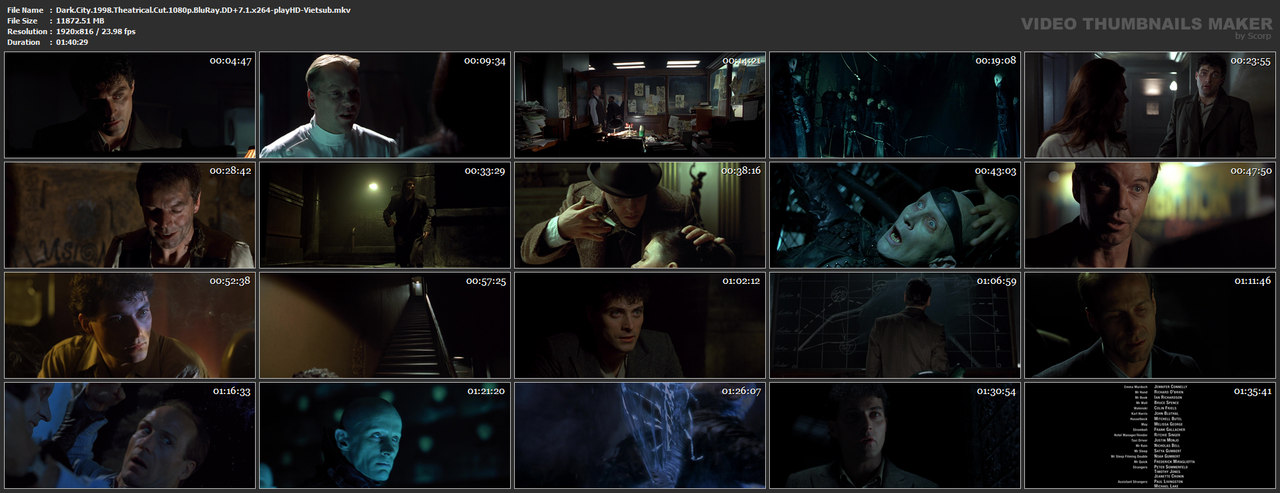Select the thumbnail timestamped 01:02:12
Image resolution: width=1280 pixels, height=493 pixels.
[x=640, y=325]
